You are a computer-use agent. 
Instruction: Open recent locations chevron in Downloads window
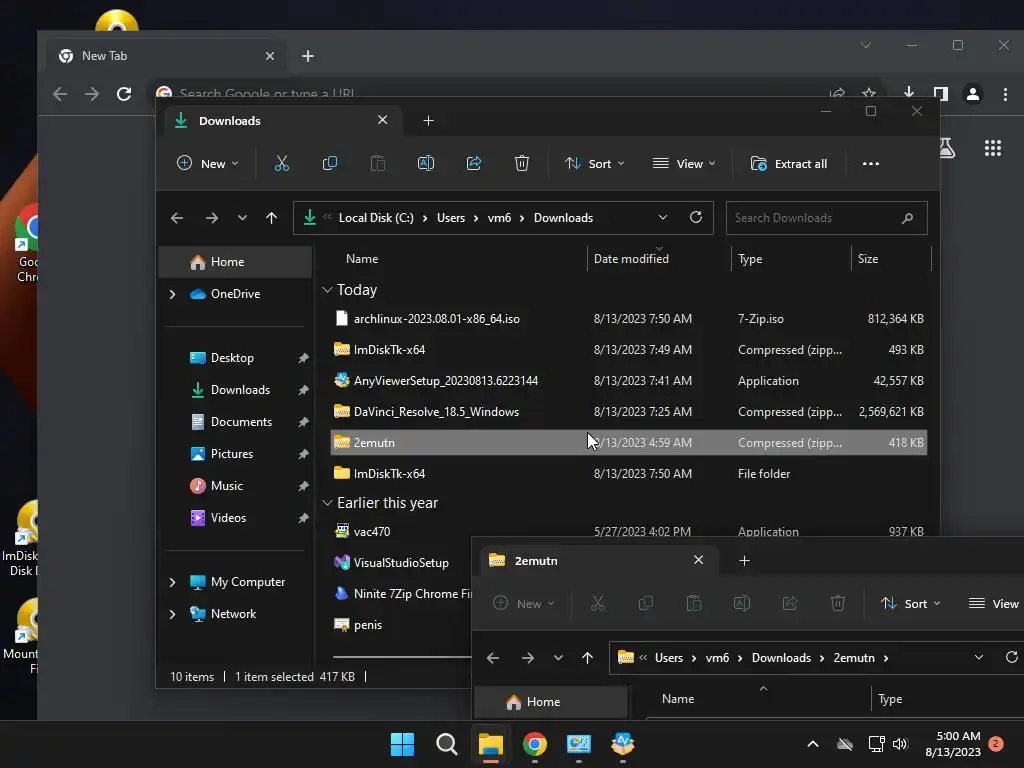[242, 218]
